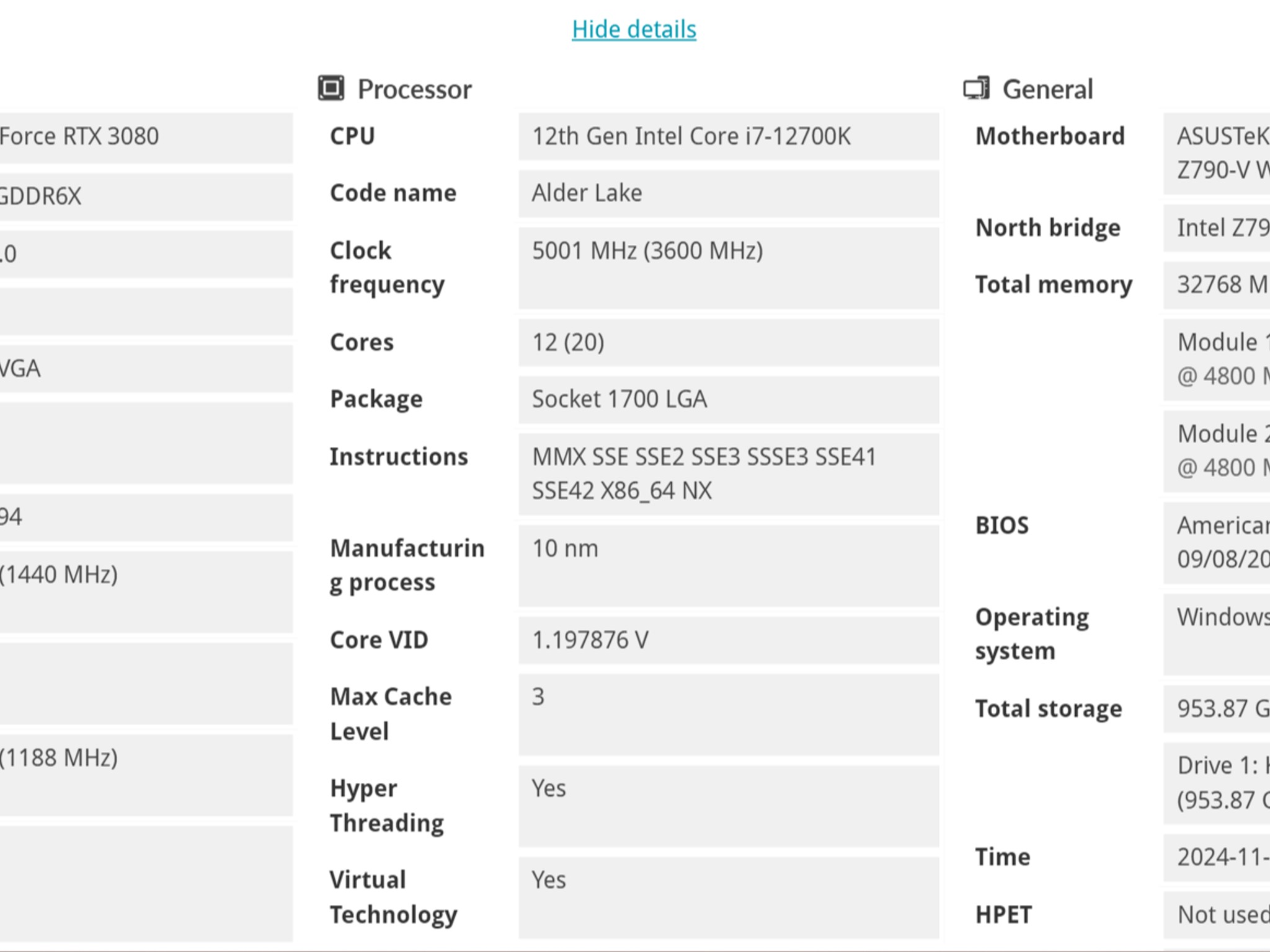This screenshot has width=1270, height=952.
Task: Click the Windows operating system value
Action: pyautogui.click(x=1217, y=634)
